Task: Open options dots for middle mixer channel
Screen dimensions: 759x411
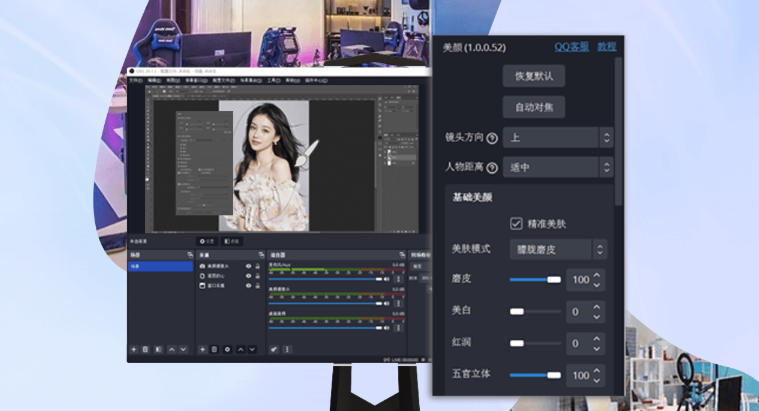Action: pos(398,304)
